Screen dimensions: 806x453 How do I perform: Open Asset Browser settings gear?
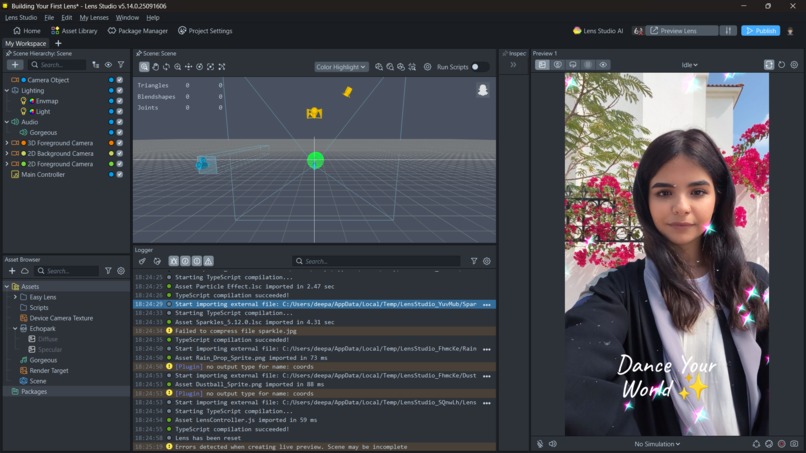coord(121,271)
